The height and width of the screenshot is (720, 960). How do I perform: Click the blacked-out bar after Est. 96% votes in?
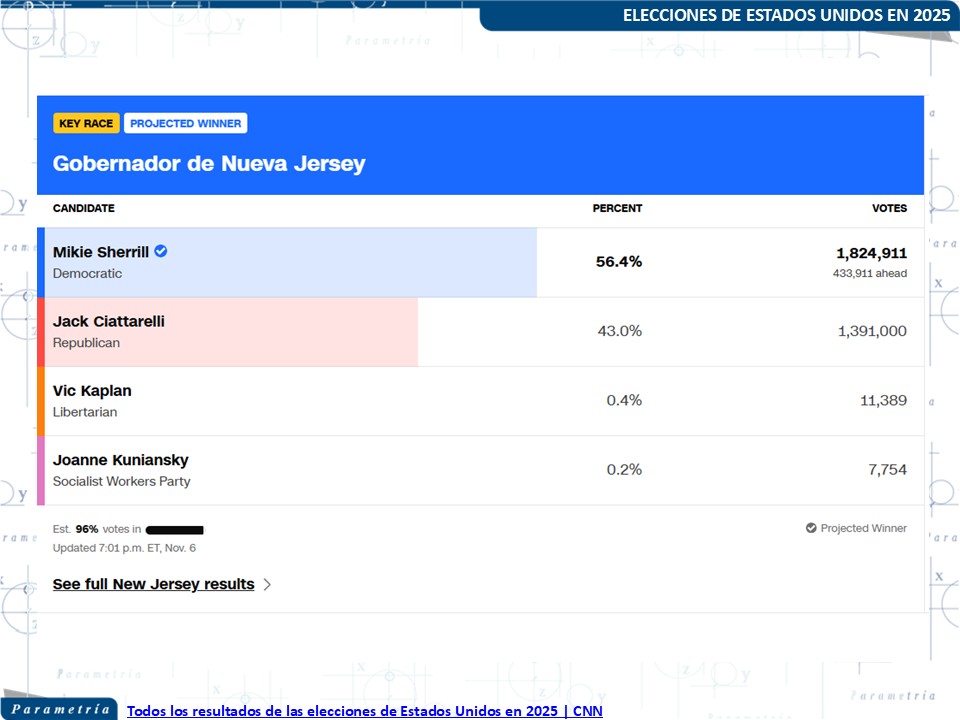[175, 529]
